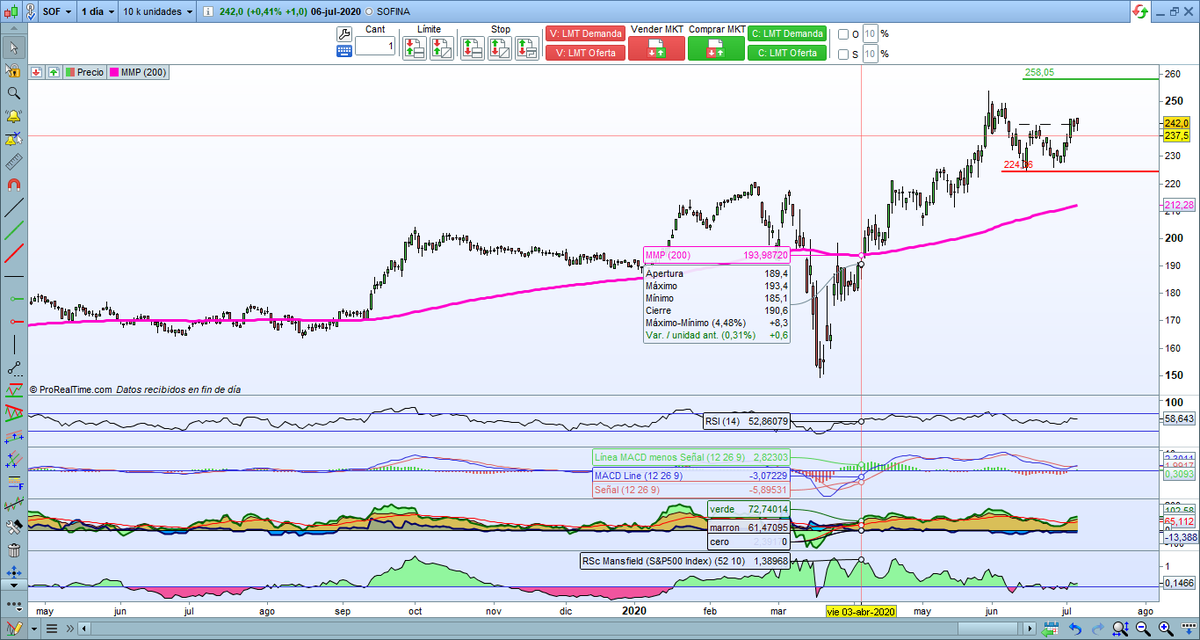The image size is (1200, 640).
Task: Click the C: LMT Demanda button
Action: pos(787,34)
